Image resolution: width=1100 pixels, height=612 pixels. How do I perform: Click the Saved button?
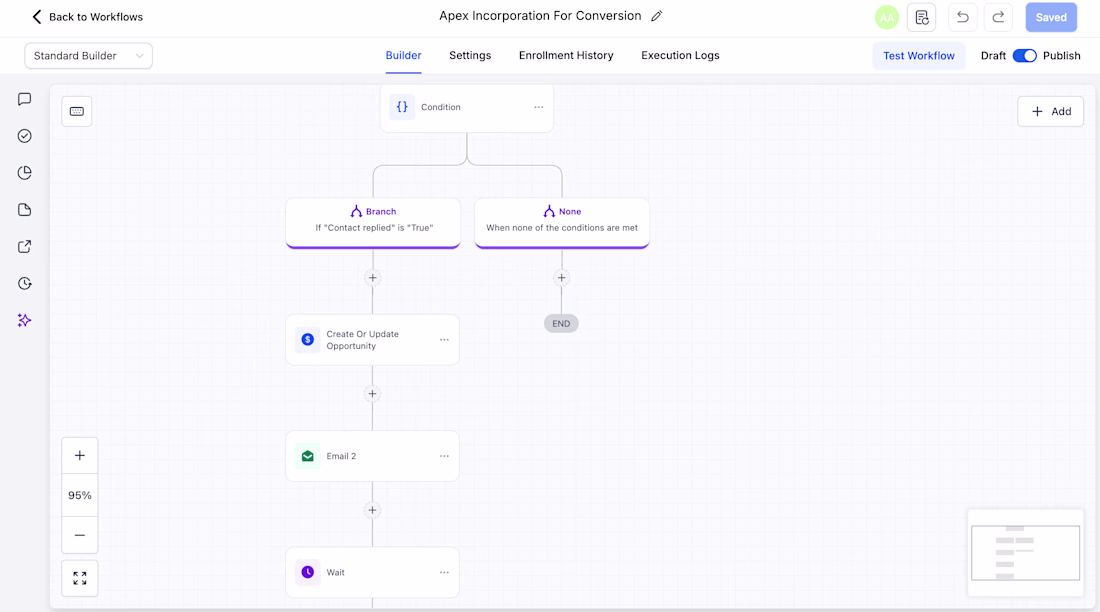pos(1051,18)
